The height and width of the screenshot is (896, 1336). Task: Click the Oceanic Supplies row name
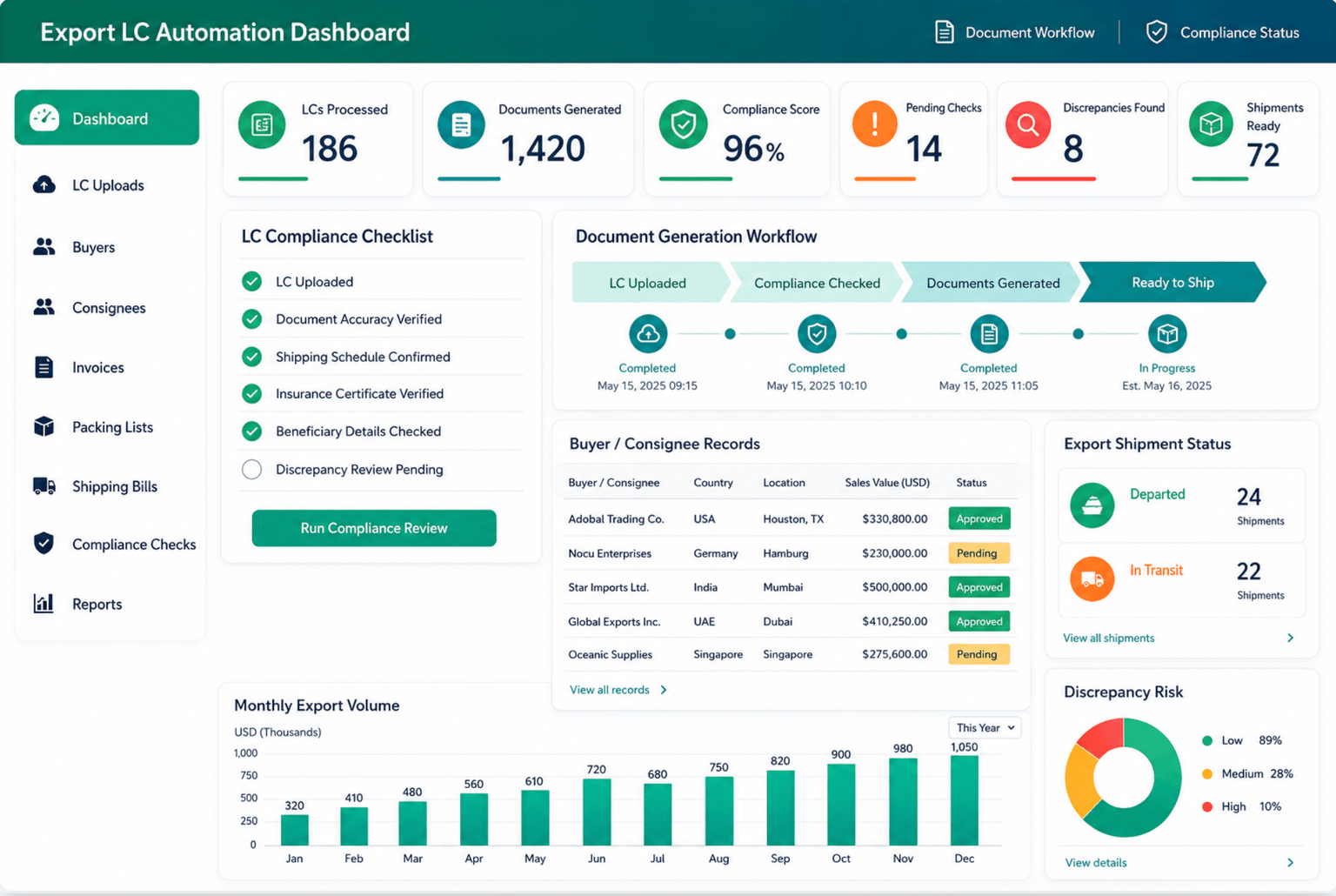(611, 654)
